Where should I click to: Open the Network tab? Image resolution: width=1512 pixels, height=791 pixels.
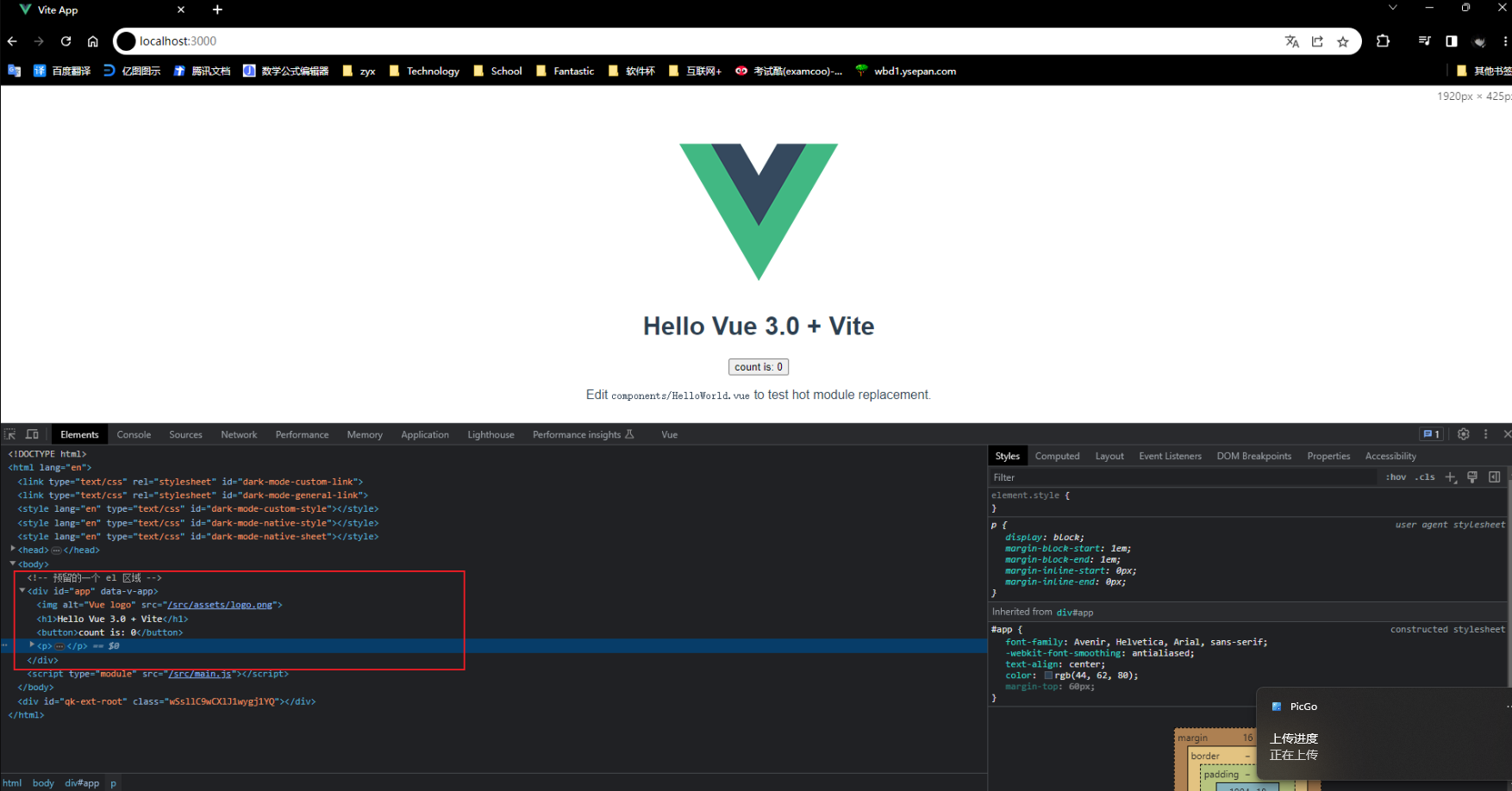(239, 434)
